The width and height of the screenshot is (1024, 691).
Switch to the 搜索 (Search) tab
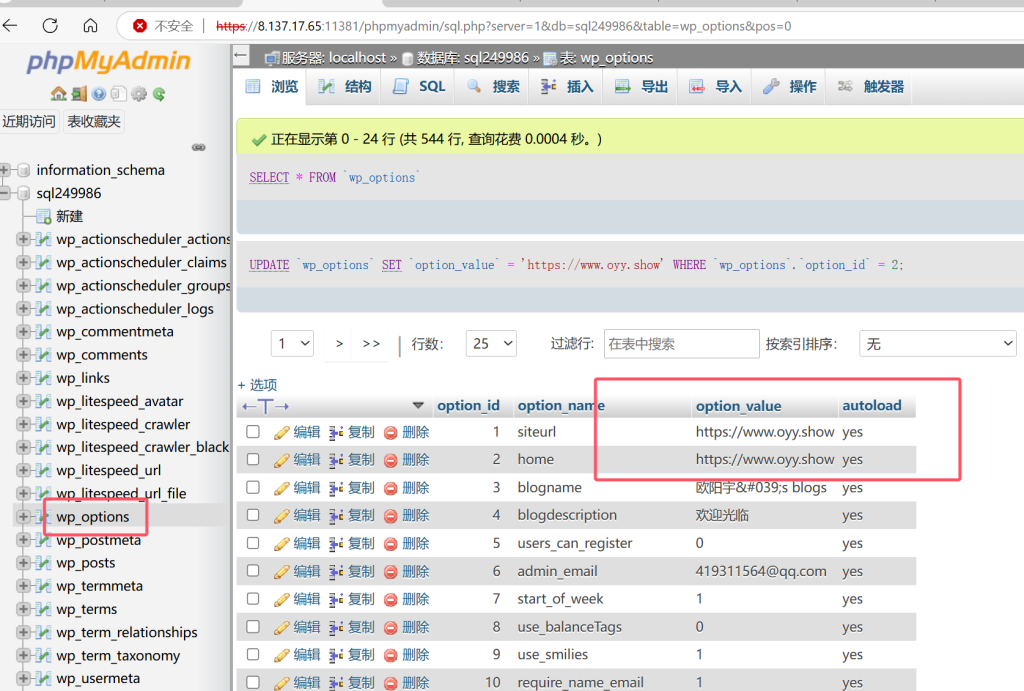pyautogui.click(x=494, y=87)
